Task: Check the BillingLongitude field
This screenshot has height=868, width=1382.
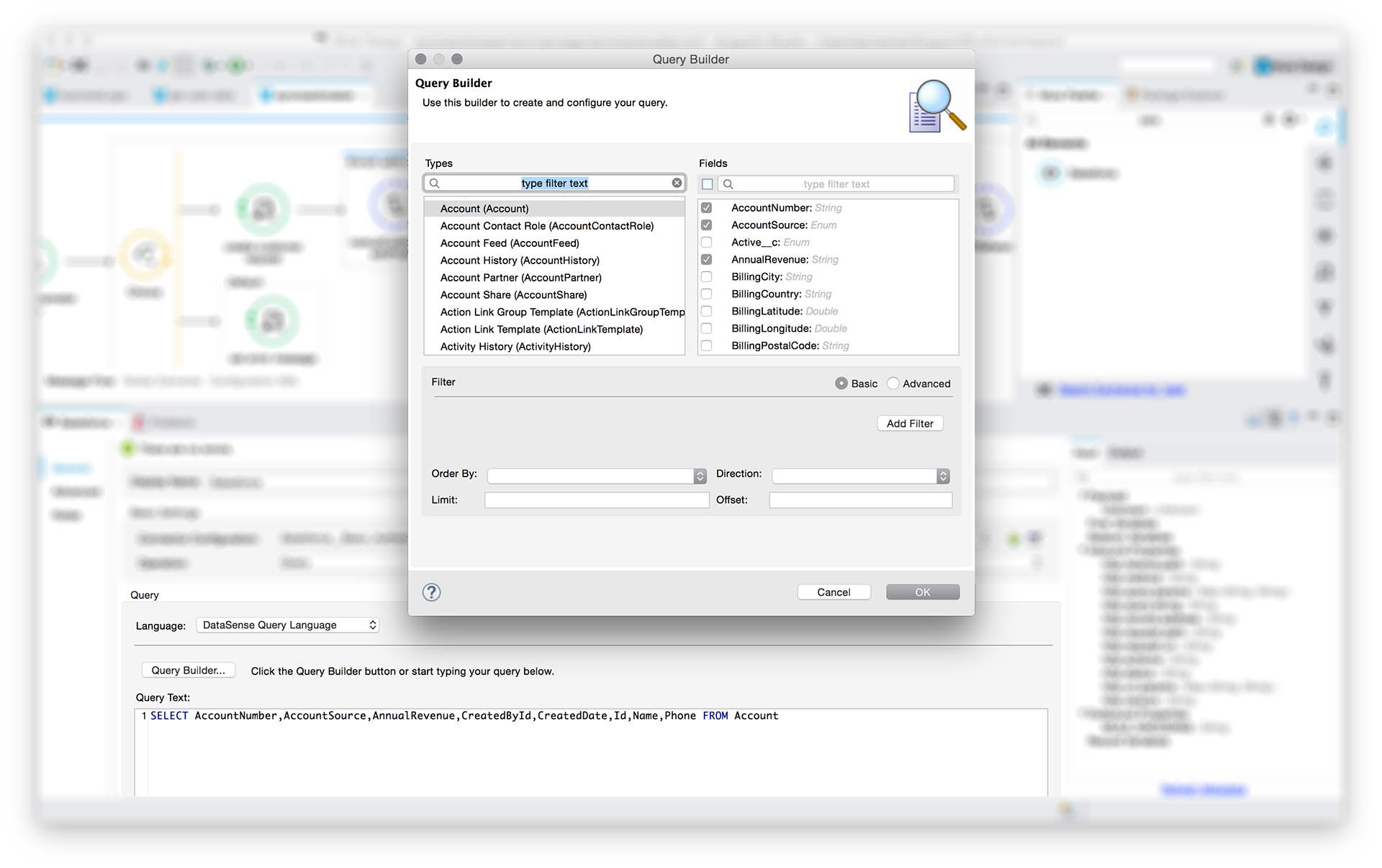Action: tap(707, 329)
